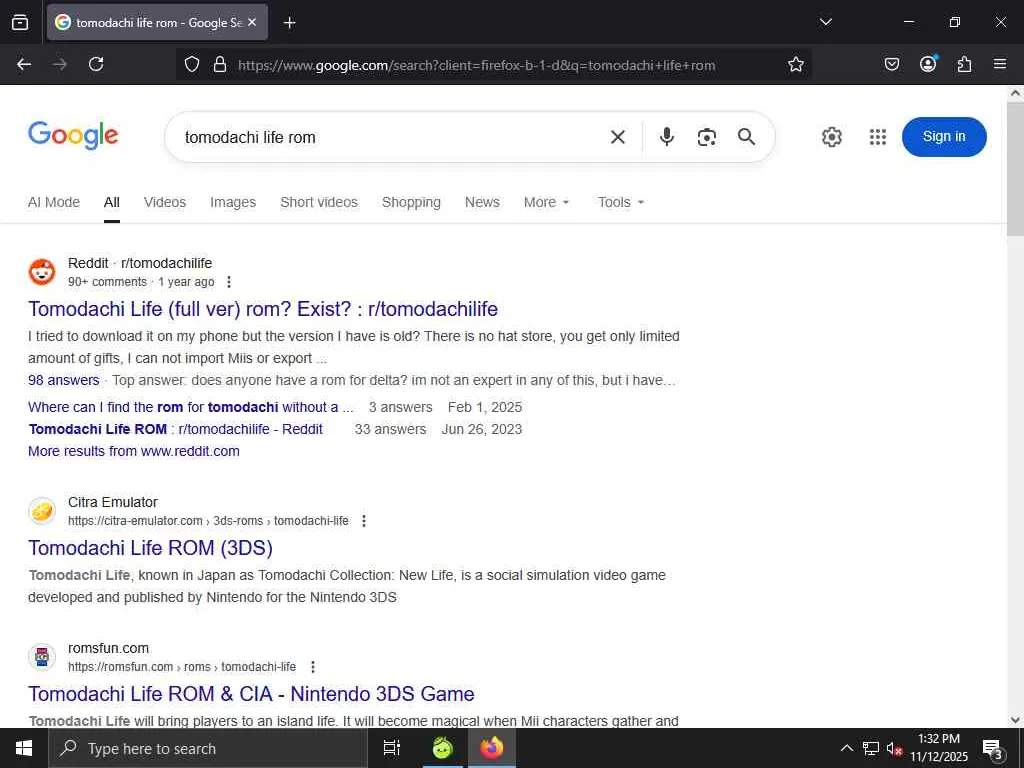
Task: Open Tomodachi Life ROM & CIA link
Action: (x=251, y=694)
